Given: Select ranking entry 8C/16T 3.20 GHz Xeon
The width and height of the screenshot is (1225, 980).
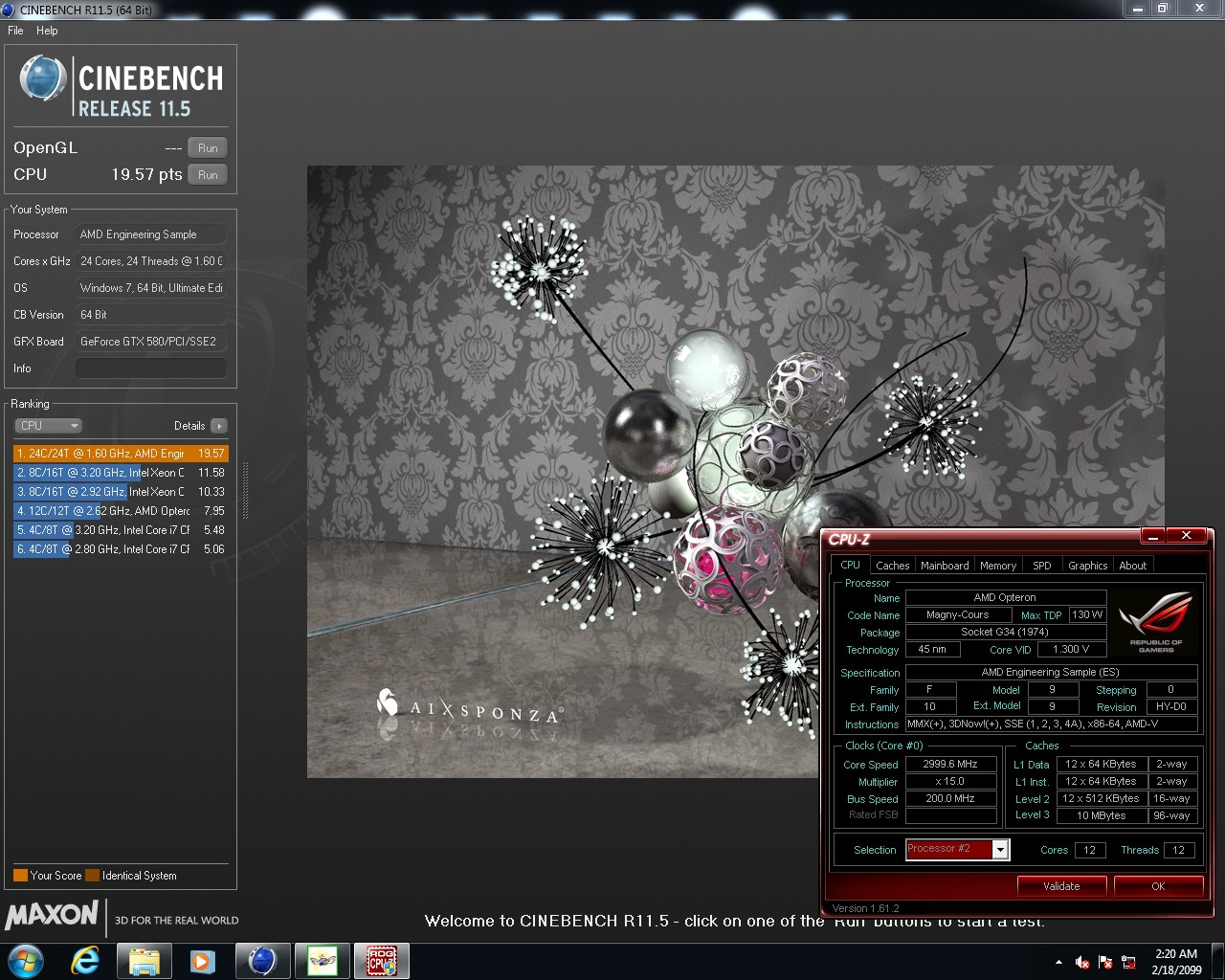Looking at the screenshot, I should point(121,473).
